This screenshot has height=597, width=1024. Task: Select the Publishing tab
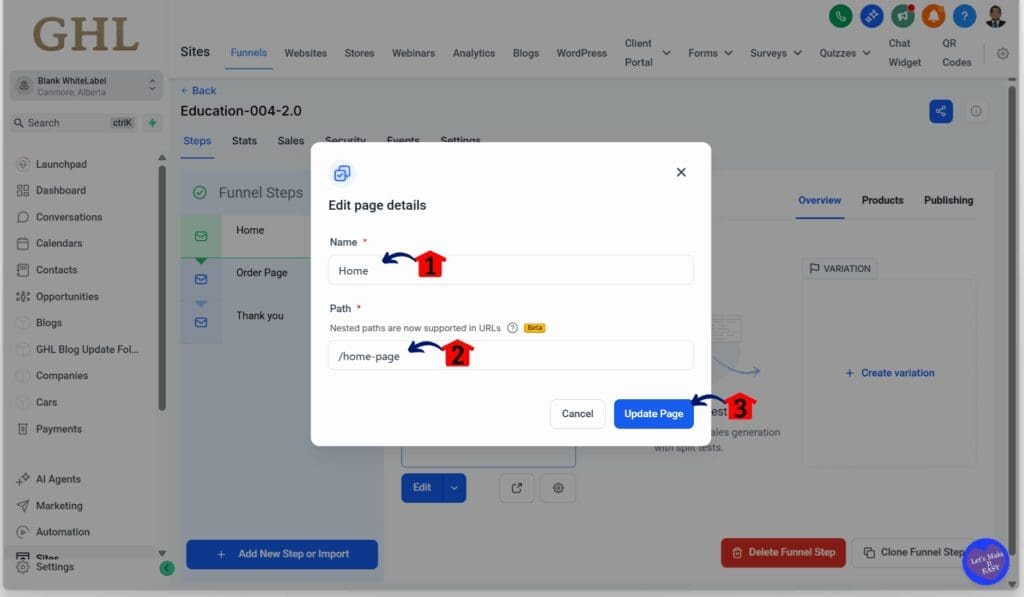[x=947, y=200]
